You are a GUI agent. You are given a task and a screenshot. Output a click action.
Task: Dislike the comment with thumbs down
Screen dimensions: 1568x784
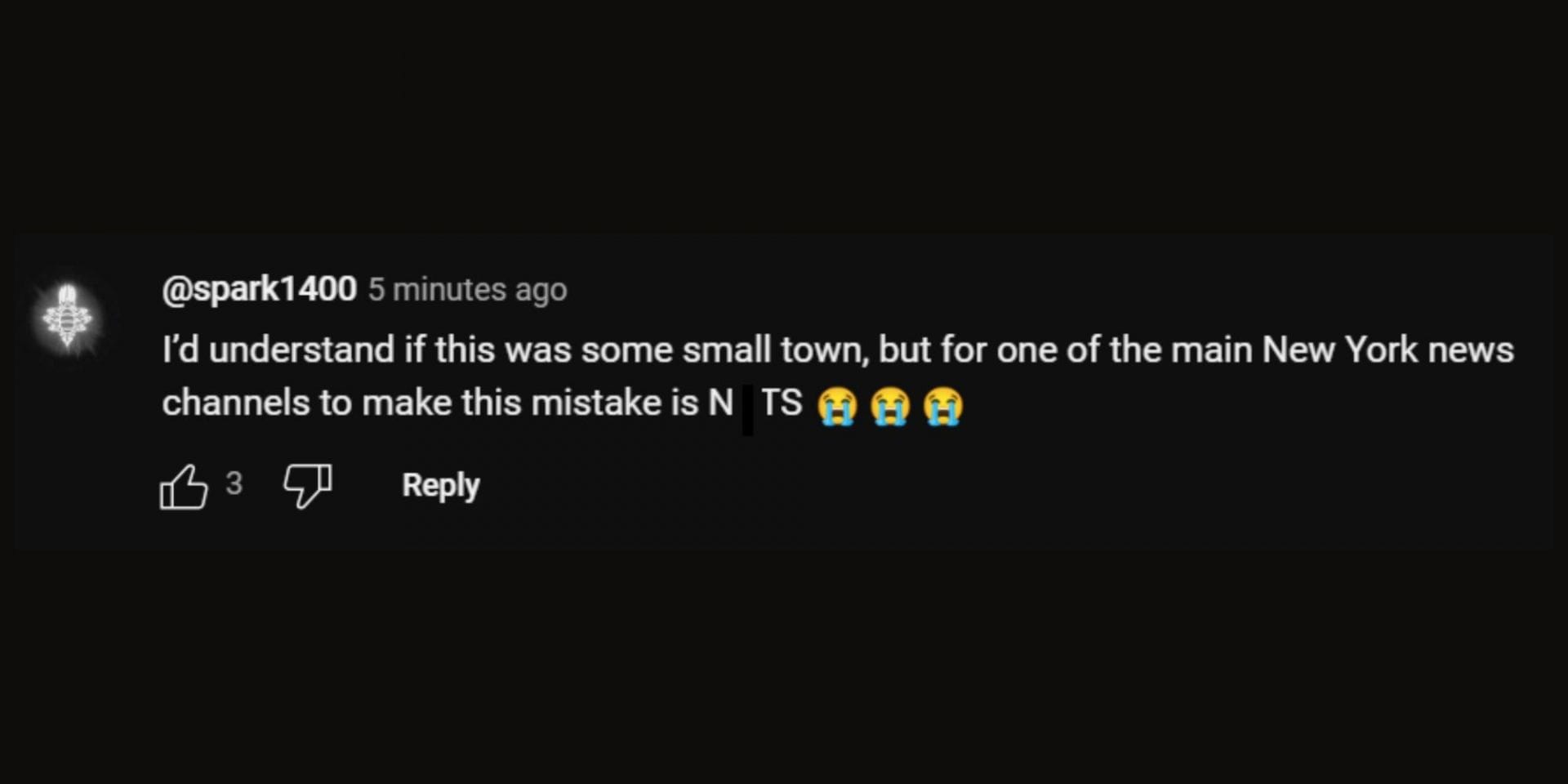307,486
